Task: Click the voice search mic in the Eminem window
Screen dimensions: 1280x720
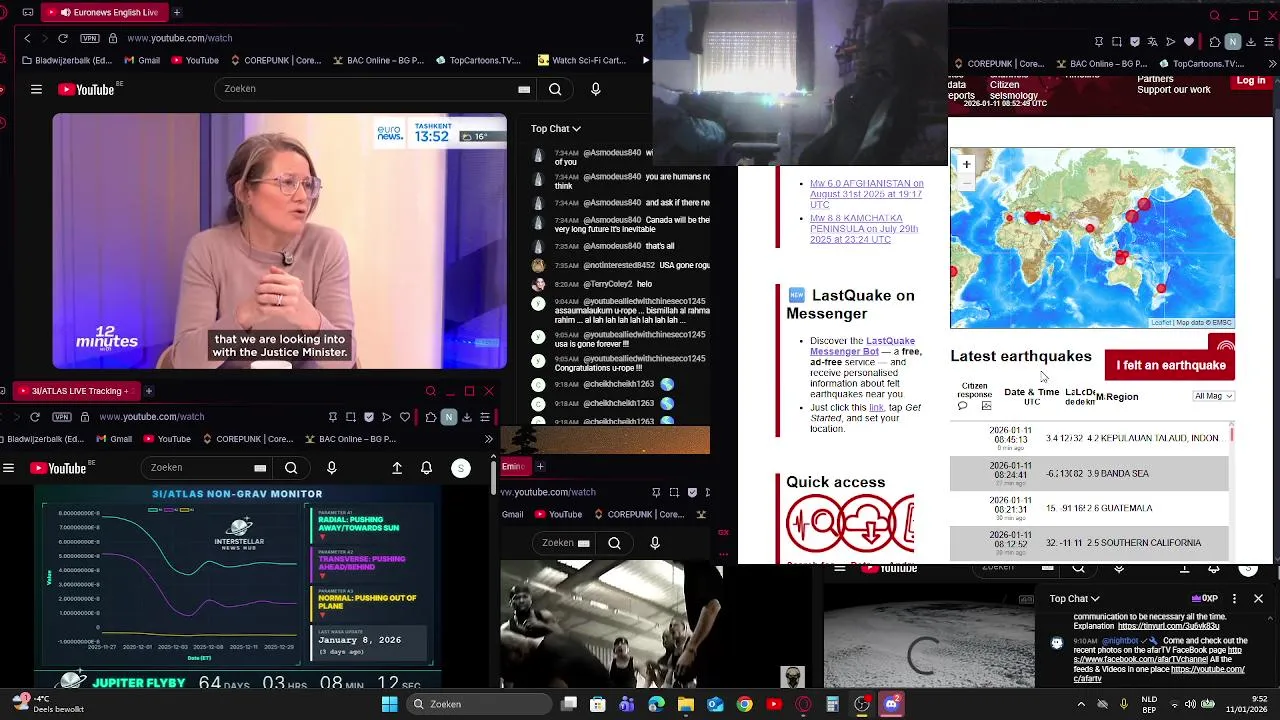Action: tap(655, 543)
